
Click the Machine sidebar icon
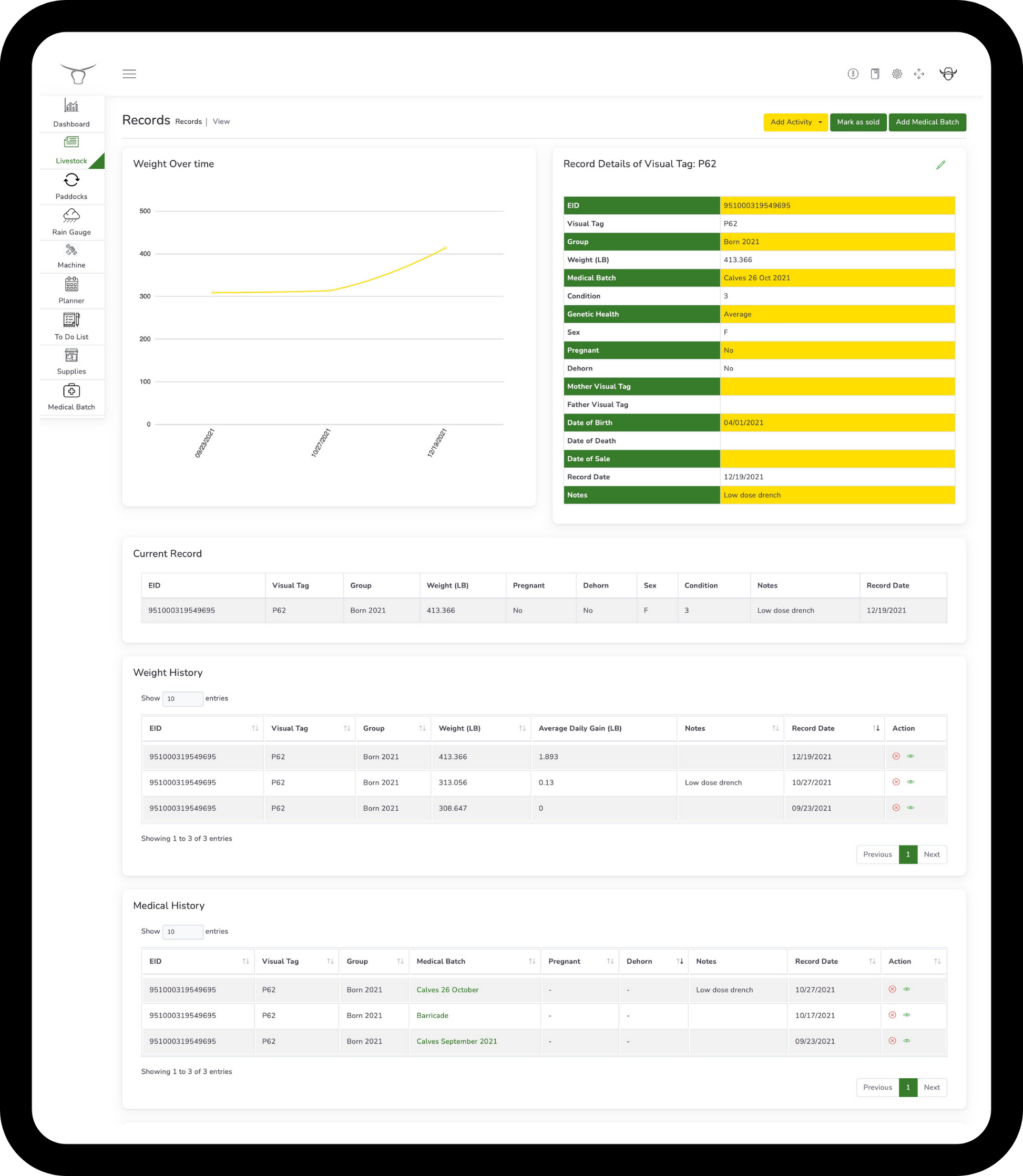tap(71, 251)
